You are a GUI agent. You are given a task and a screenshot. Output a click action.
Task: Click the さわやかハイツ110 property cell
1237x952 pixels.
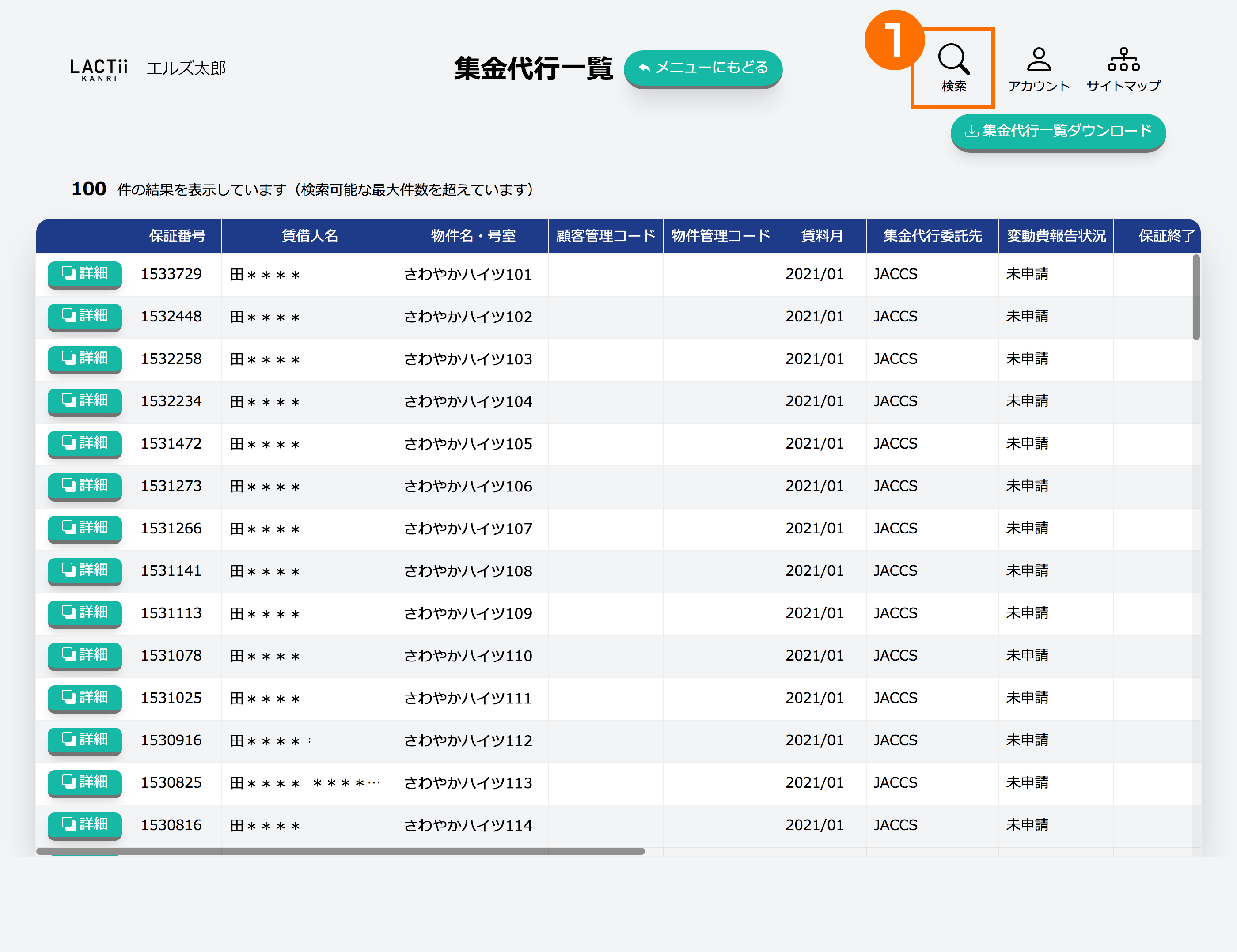[x=468, y=655]
